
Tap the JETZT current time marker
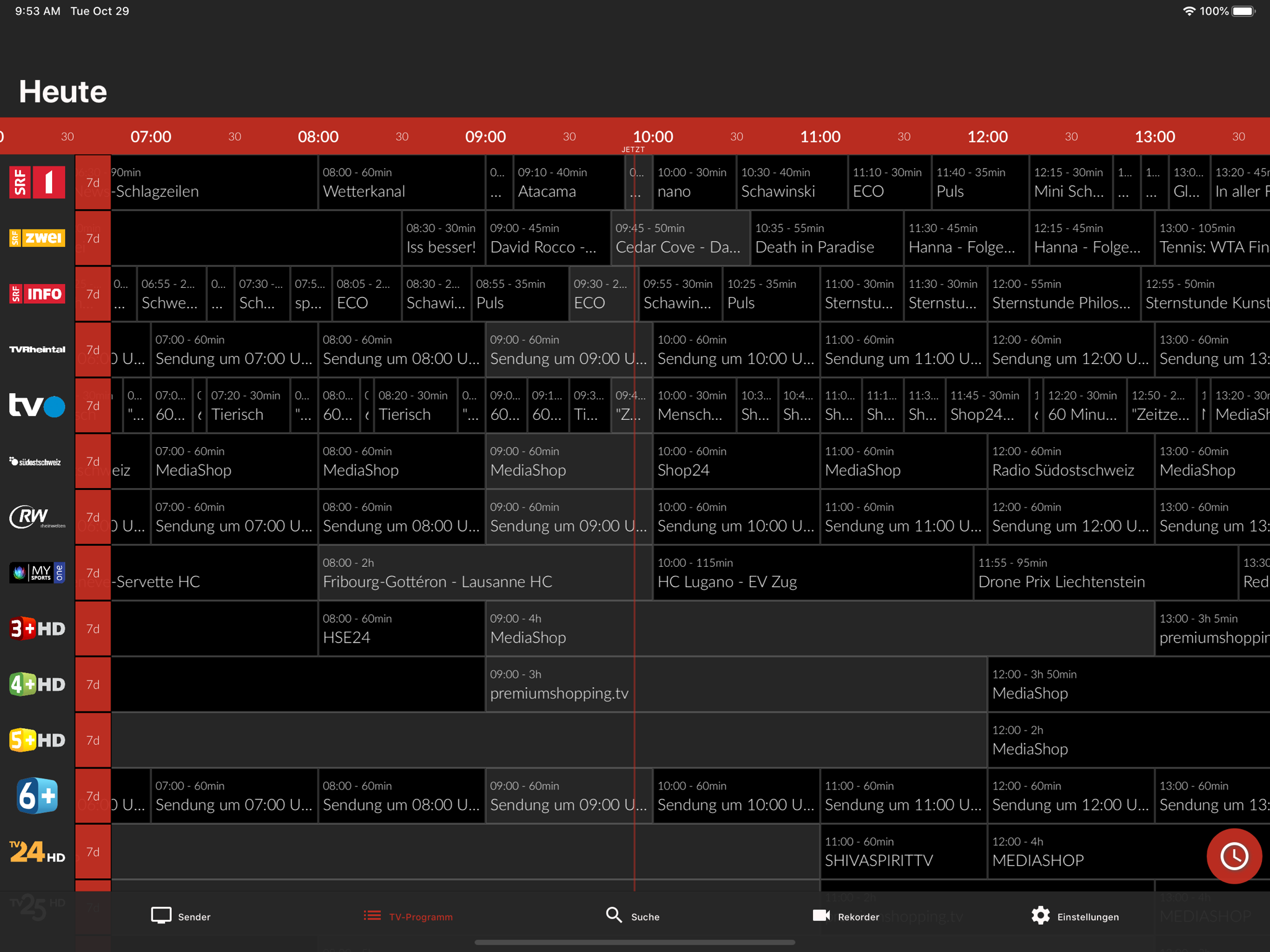(x=633, y=149)
